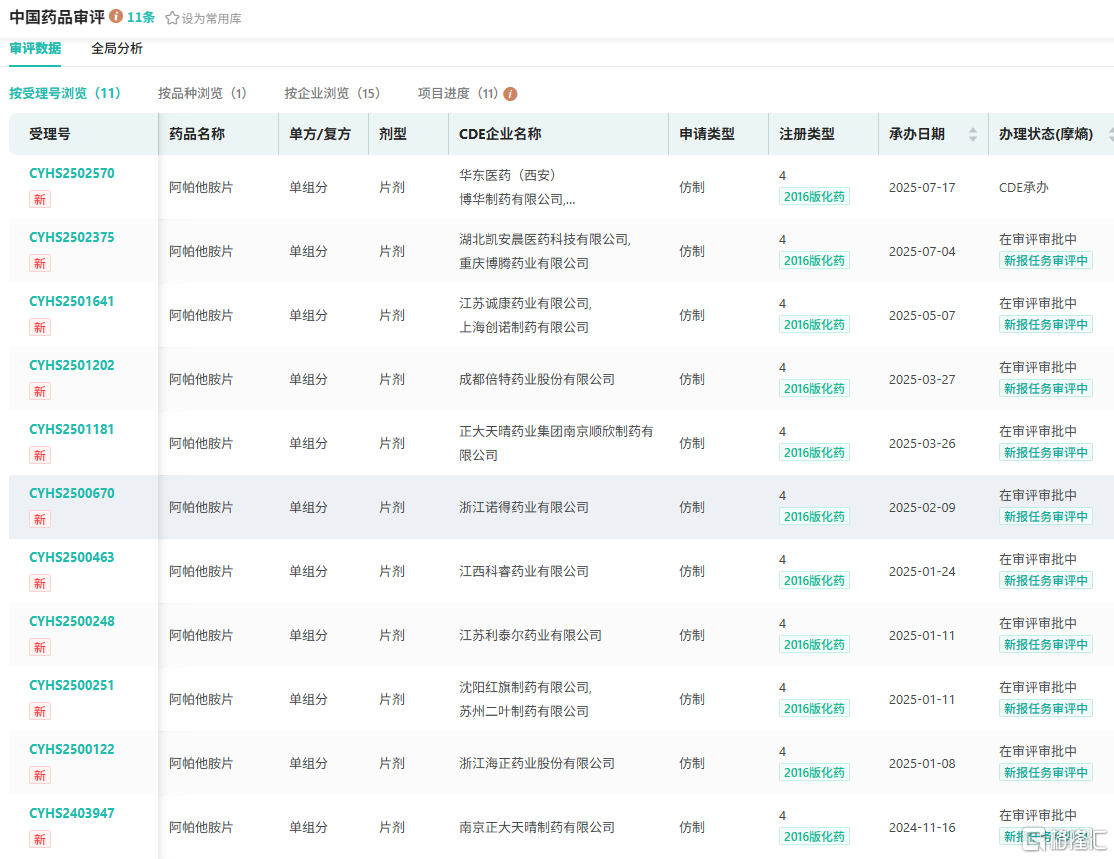Click the 新 badge under CYHS2501641

click(40, 328)
